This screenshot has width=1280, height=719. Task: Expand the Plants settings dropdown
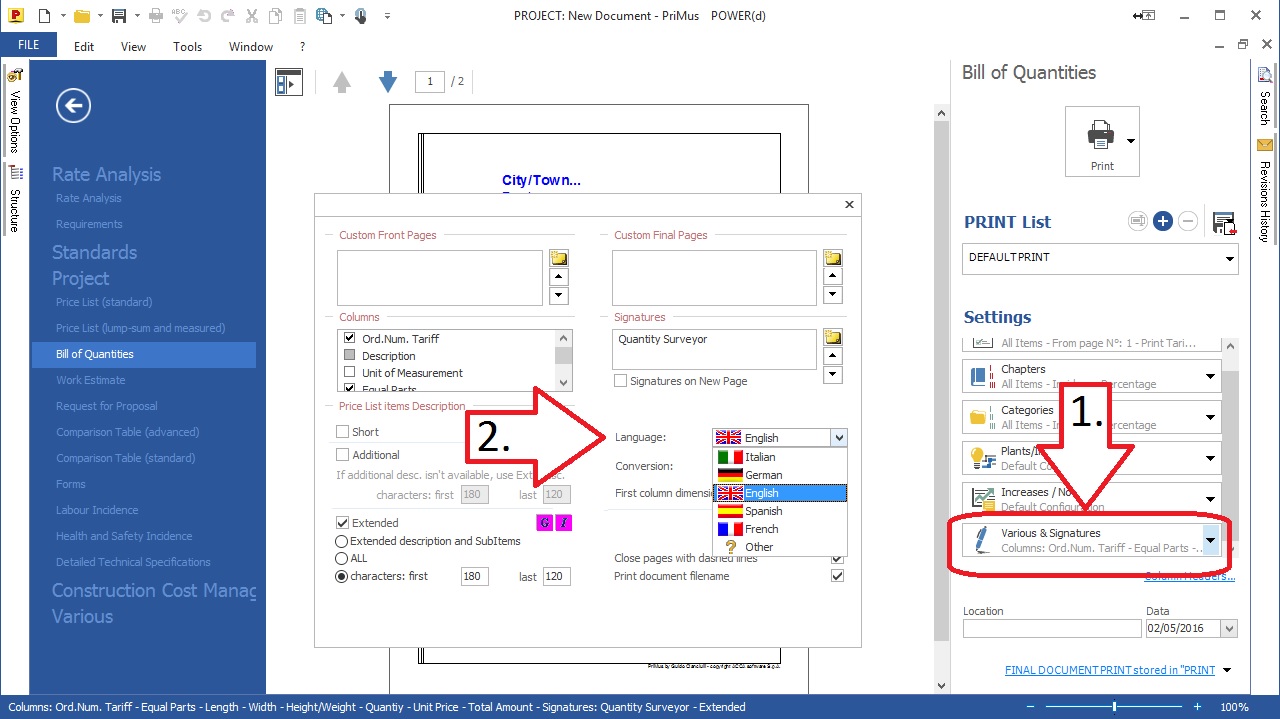pyautogui.click(x=1210, y=459)
